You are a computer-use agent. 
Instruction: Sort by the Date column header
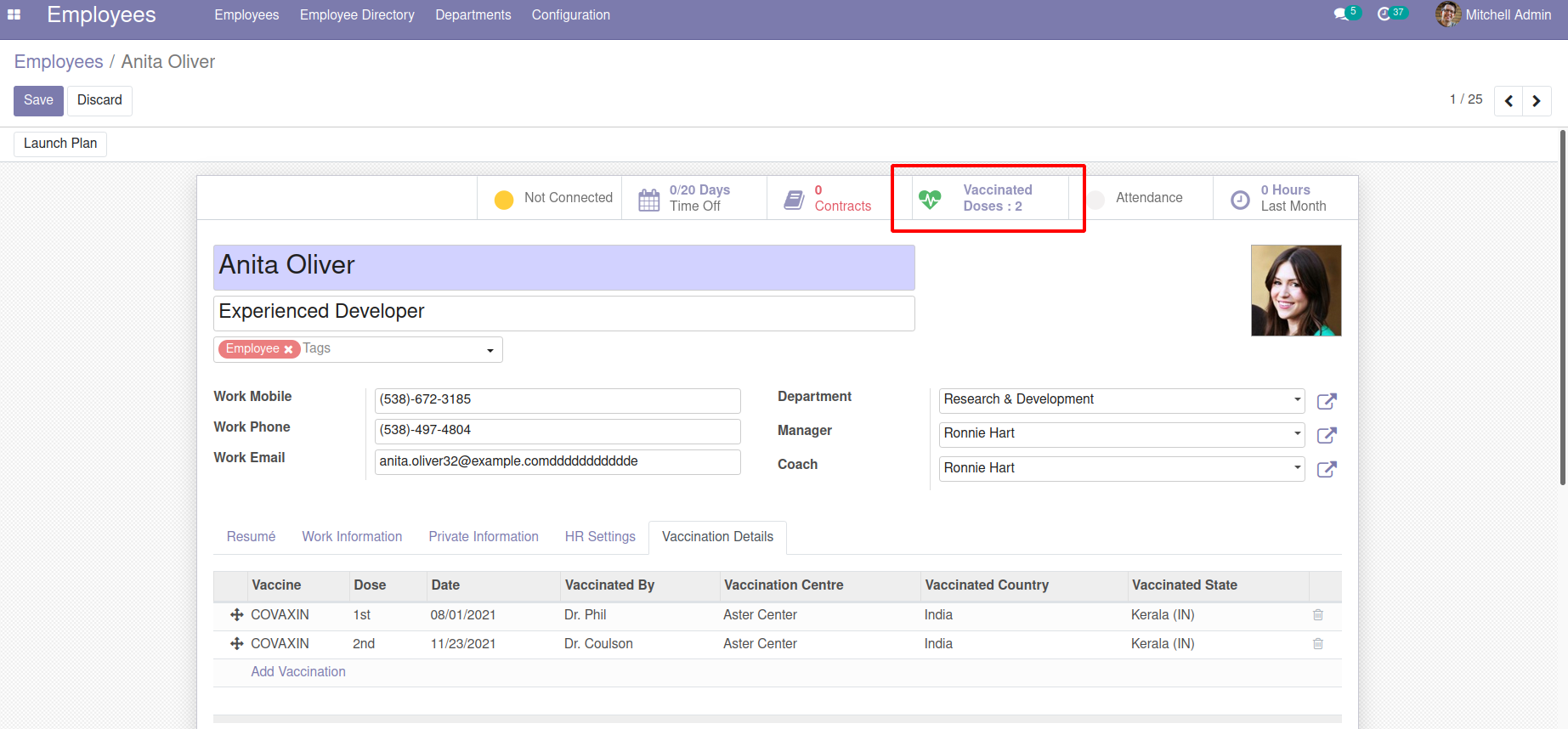coord(493,585)
